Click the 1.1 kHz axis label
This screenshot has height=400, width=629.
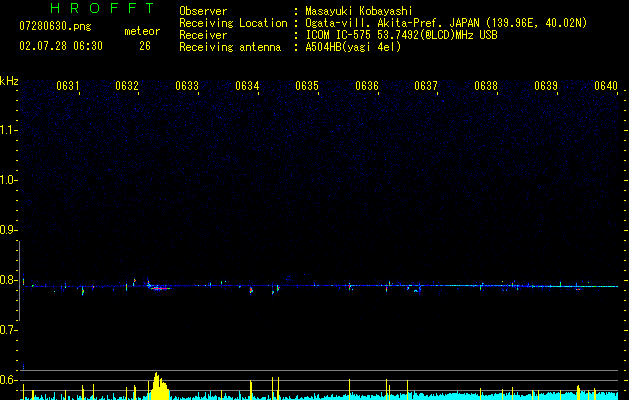click(8, 130)
